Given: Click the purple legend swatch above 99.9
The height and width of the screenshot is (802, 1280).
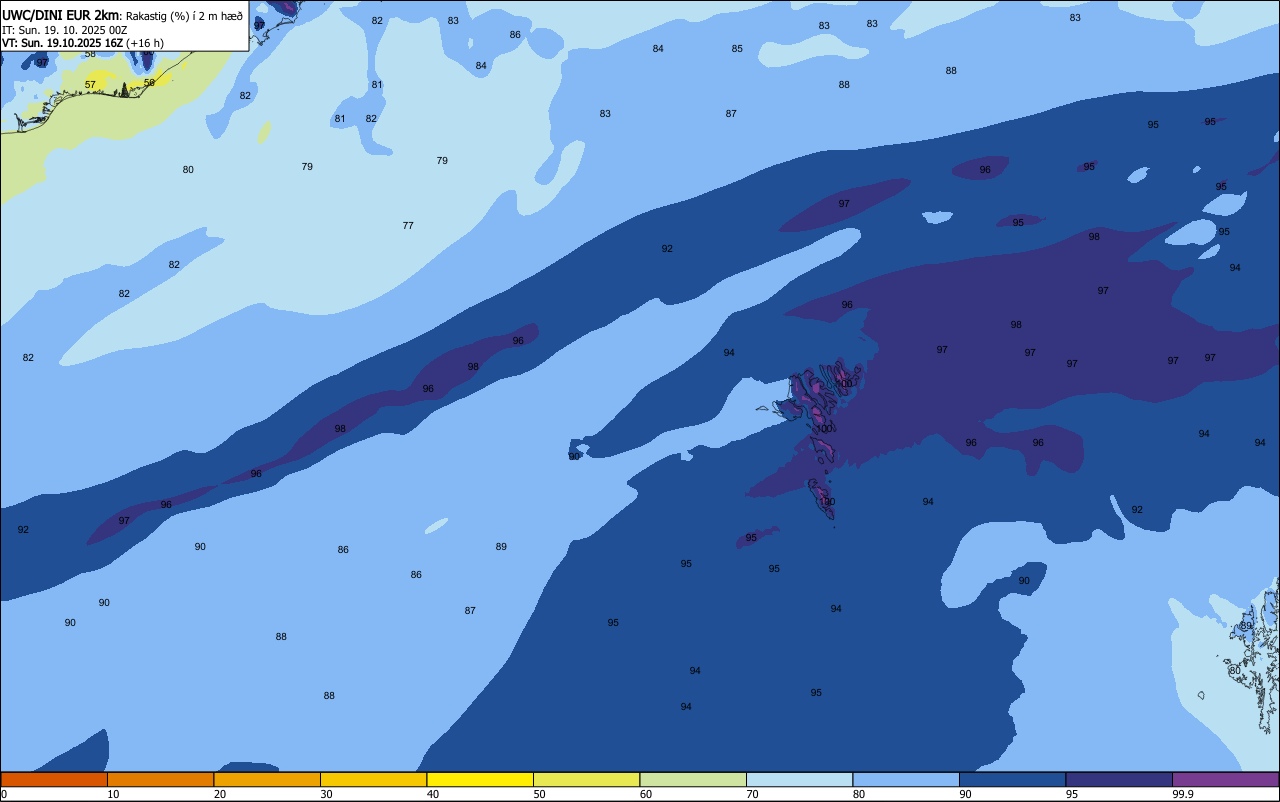Looking at the screenshot, I should tap(1226, 779).
